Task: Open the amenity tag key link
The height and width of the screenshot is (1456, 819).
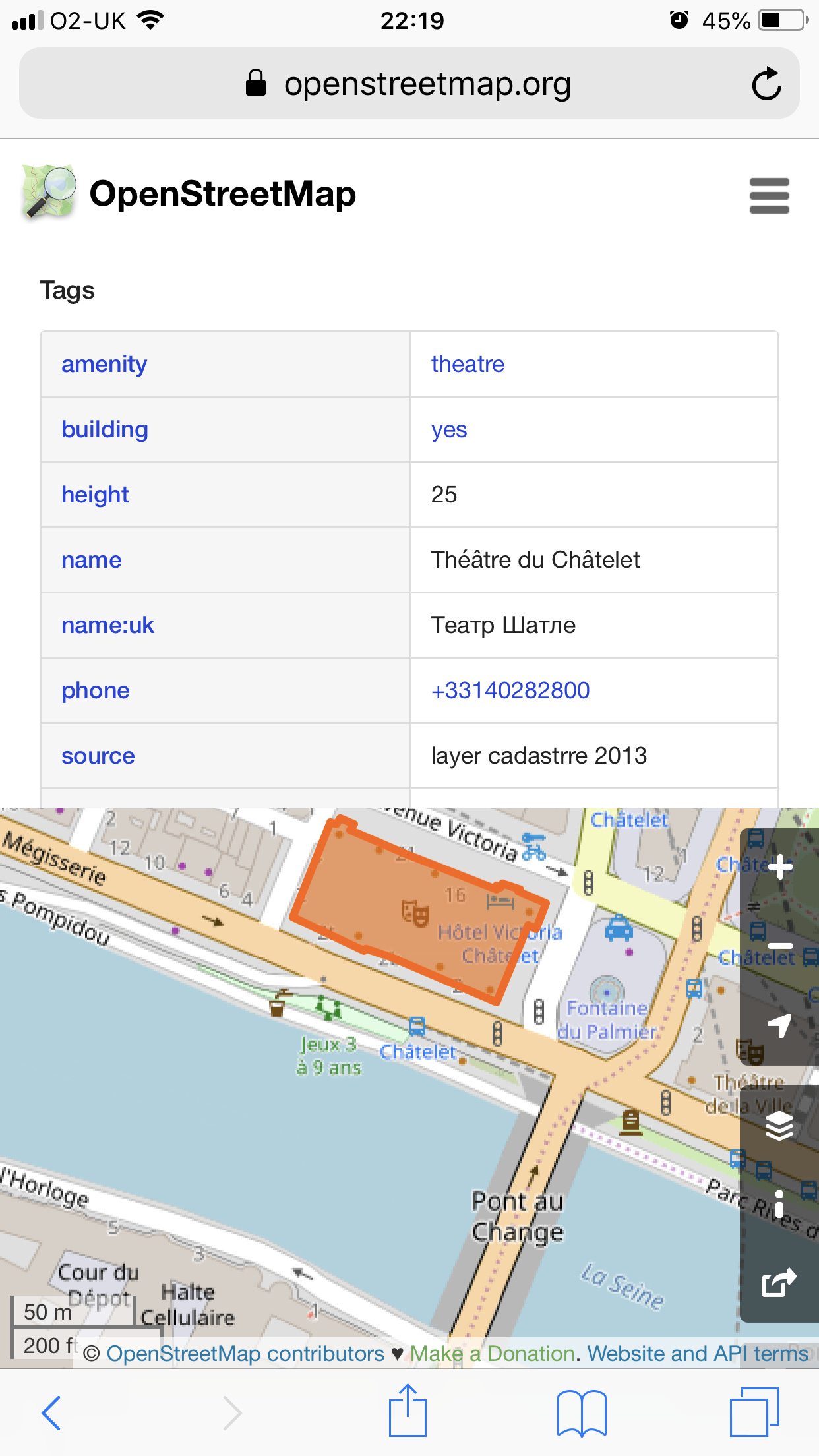Action: coord(104,364)
